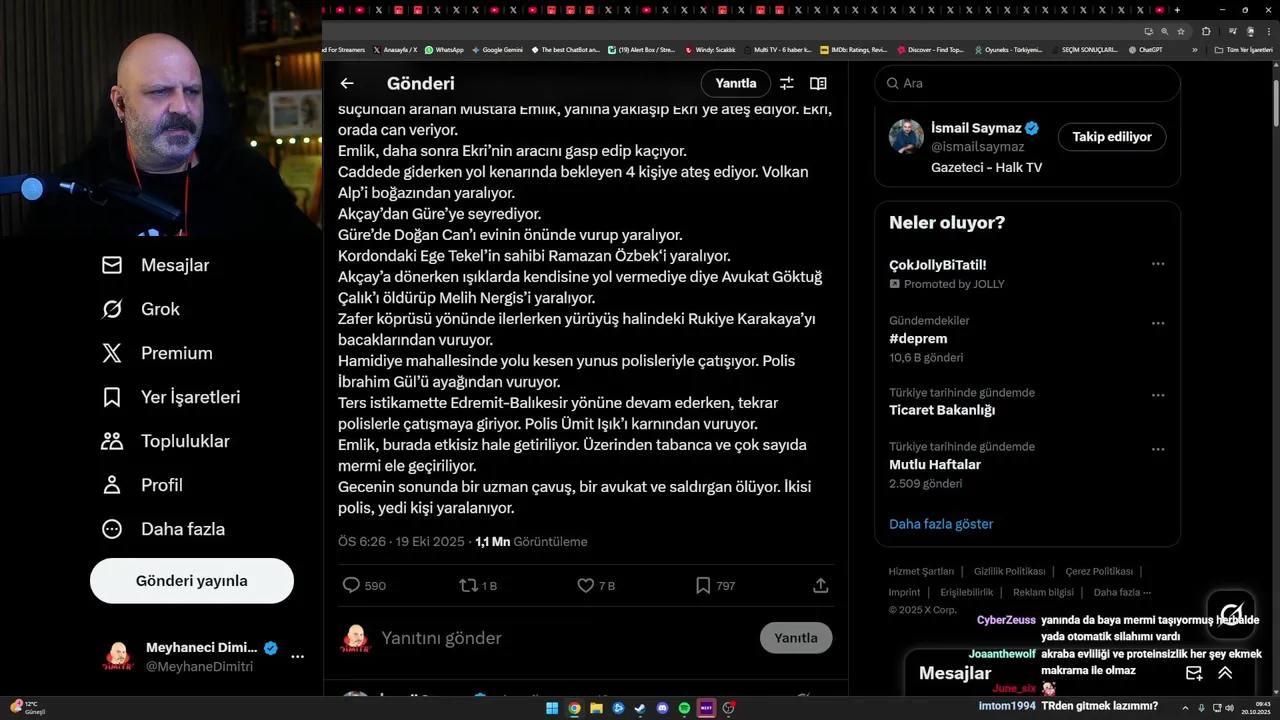
Task: Open the Anasayfa / X bookmark
Action: tap(395, 49)
